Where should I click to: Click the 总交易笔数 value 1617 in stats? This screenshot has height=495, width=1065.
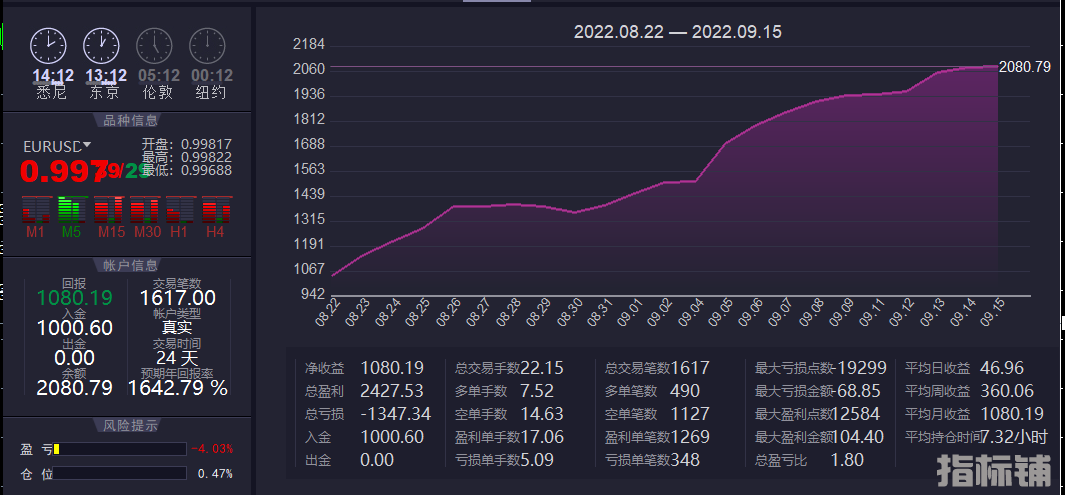coord(691,369)
